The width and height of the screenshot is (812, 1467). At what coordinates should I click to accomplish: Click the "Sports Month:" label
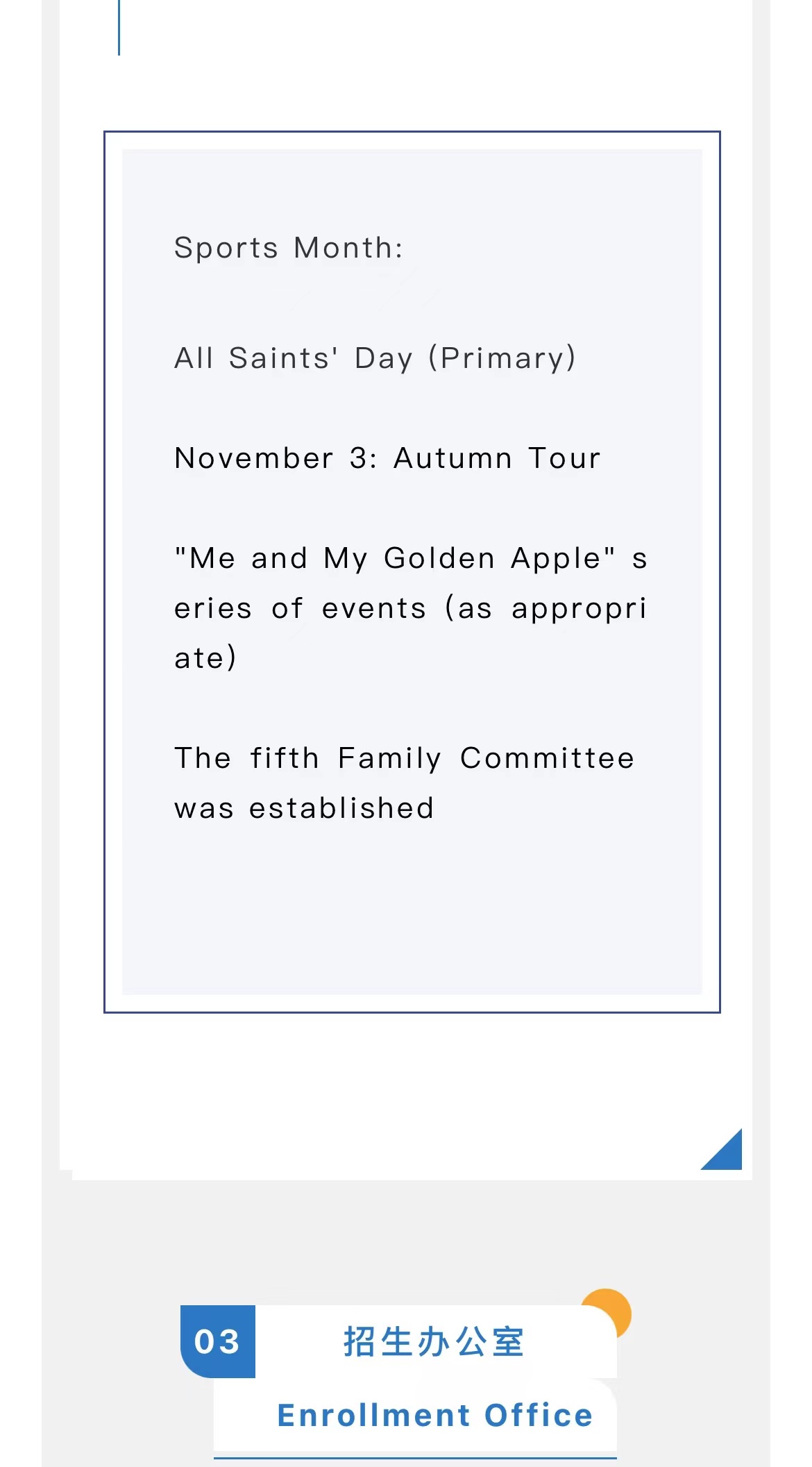point(289,248)
